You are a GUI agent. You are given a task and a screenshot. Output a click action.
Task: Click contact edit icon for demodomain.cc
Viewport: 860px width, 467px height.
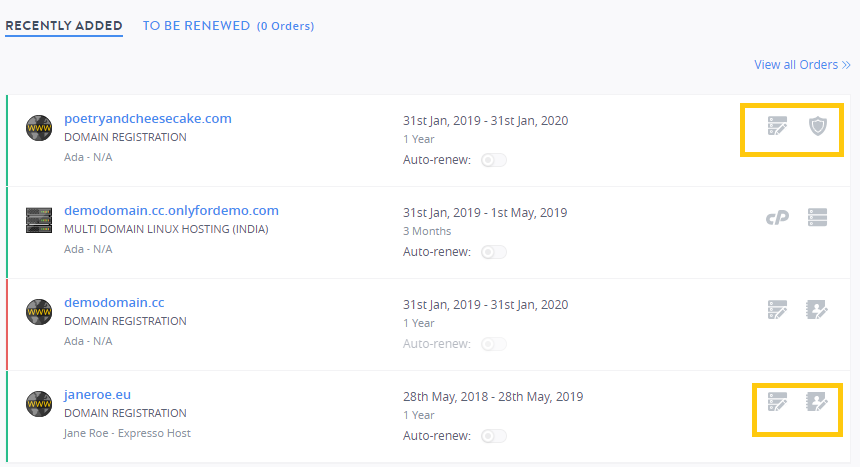click(x=817, y=310)
